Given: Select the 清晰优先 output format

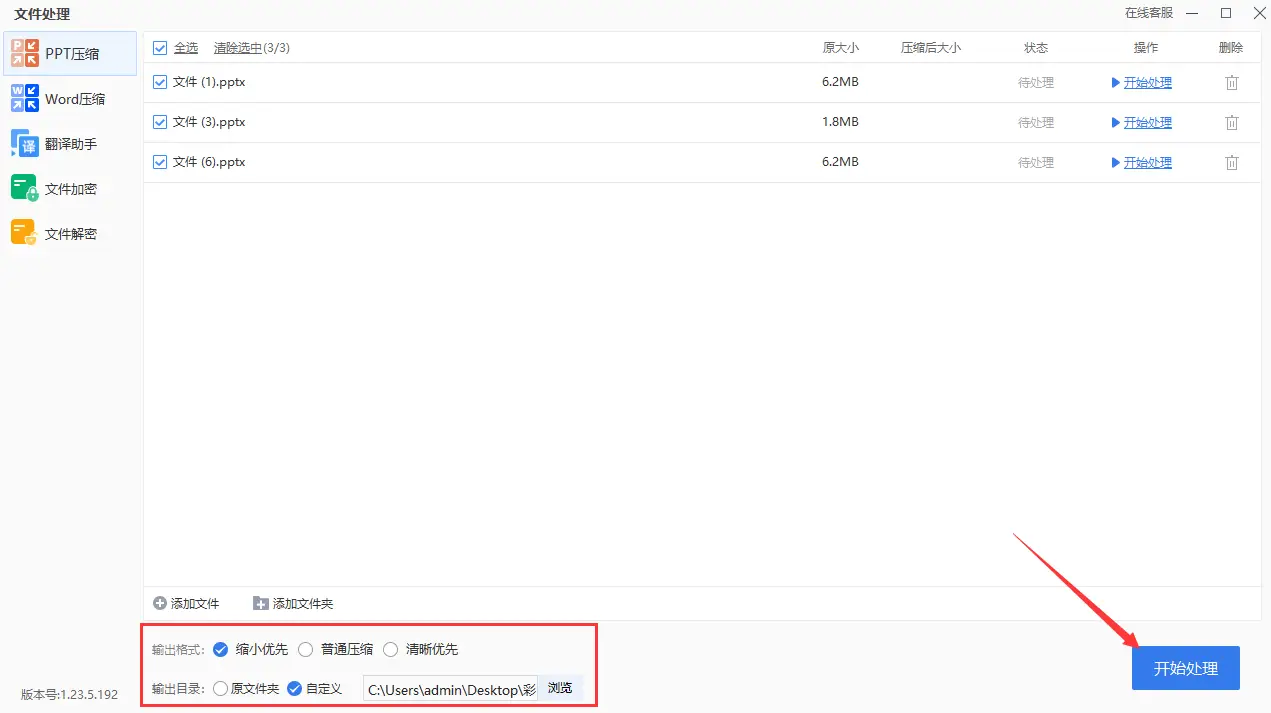Looking at the screenshot, I should pos(390,649).
